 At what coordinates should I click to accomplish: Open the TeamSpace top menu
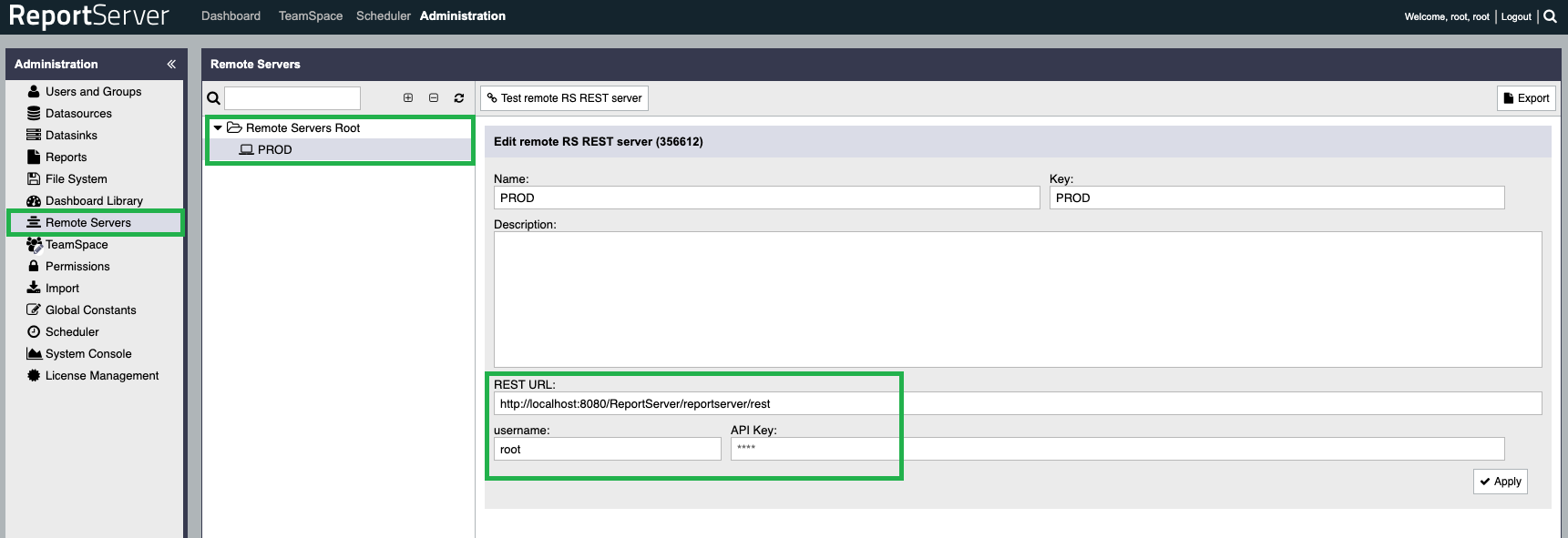click(311, 16)
